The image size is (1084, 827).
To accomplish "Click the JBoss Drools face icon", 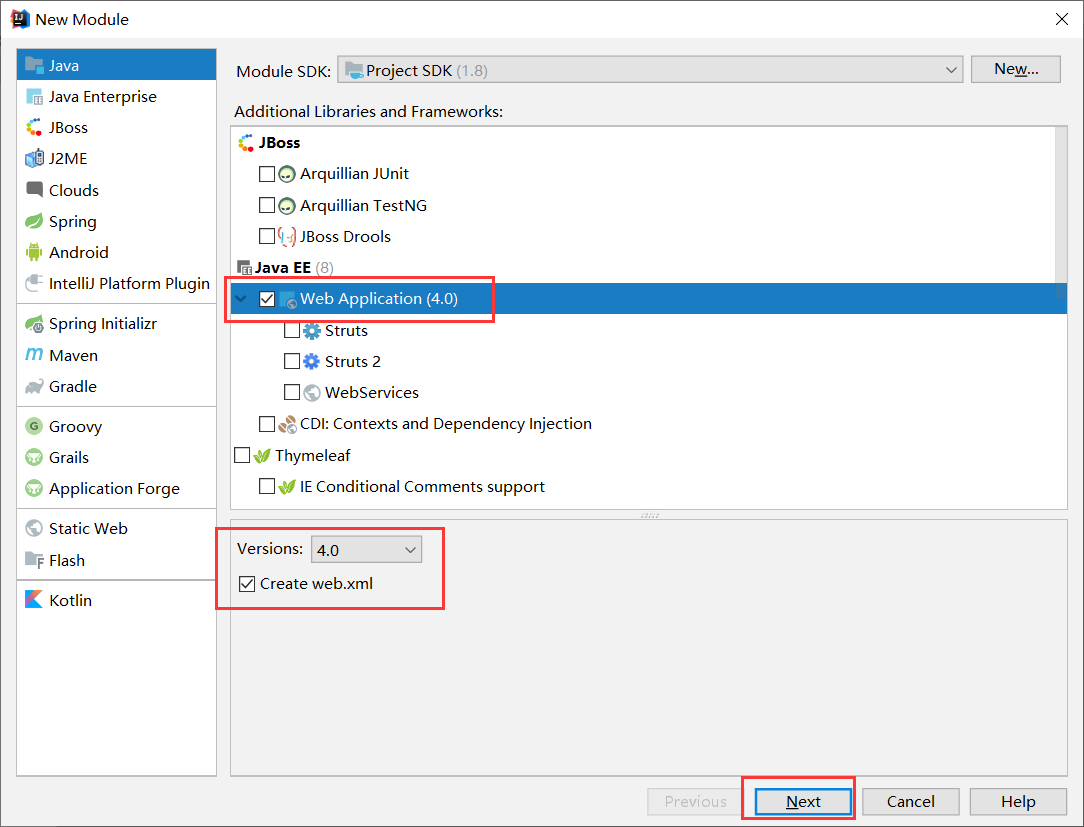I will tap(287, 236).
